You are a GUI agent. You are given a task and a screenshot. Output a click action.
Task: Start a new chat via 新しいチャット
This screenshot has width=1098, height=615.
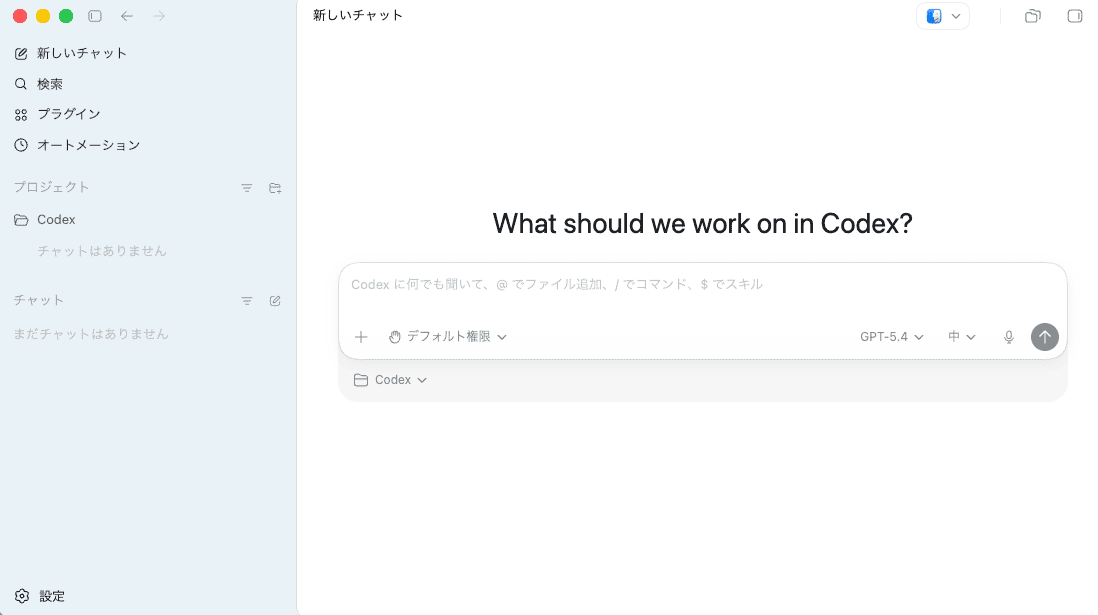point(71,53)
